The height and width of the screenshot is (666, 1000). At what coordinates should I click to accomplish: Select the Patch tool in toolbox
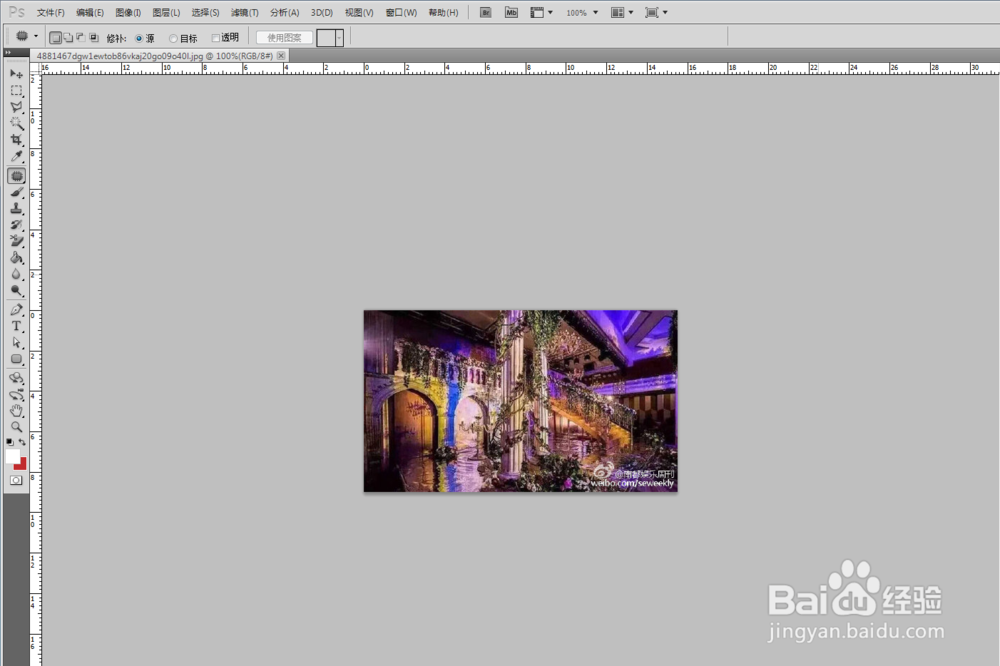[x=17, y=175]
